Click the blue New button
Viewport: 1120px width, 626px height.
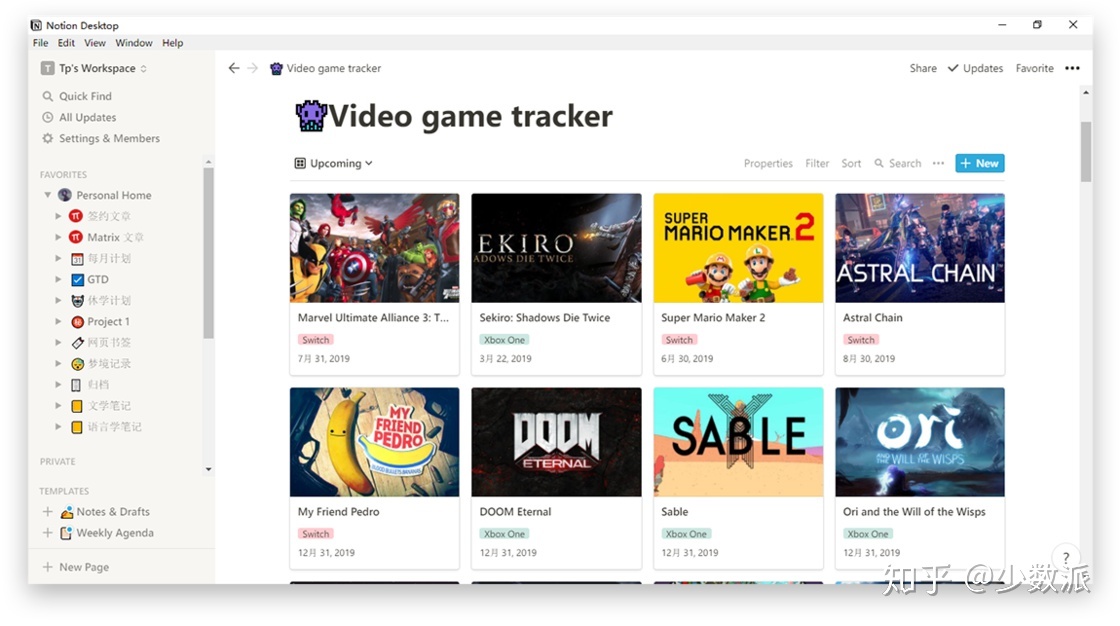[980, 163]
